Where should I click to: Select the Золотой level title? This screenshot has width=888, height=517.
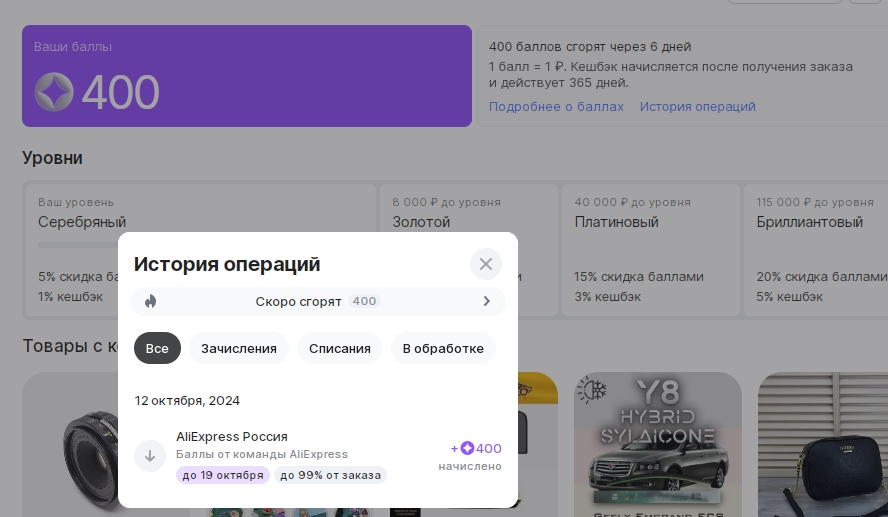421,222
